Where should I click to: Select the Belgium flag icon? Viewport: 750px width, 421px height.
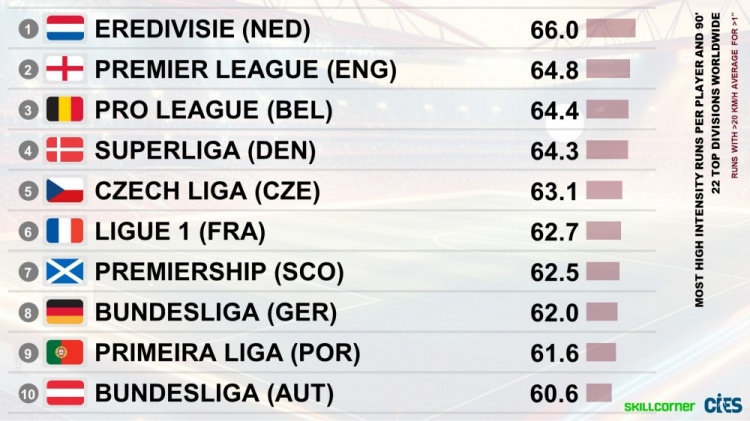click(65, 110)
